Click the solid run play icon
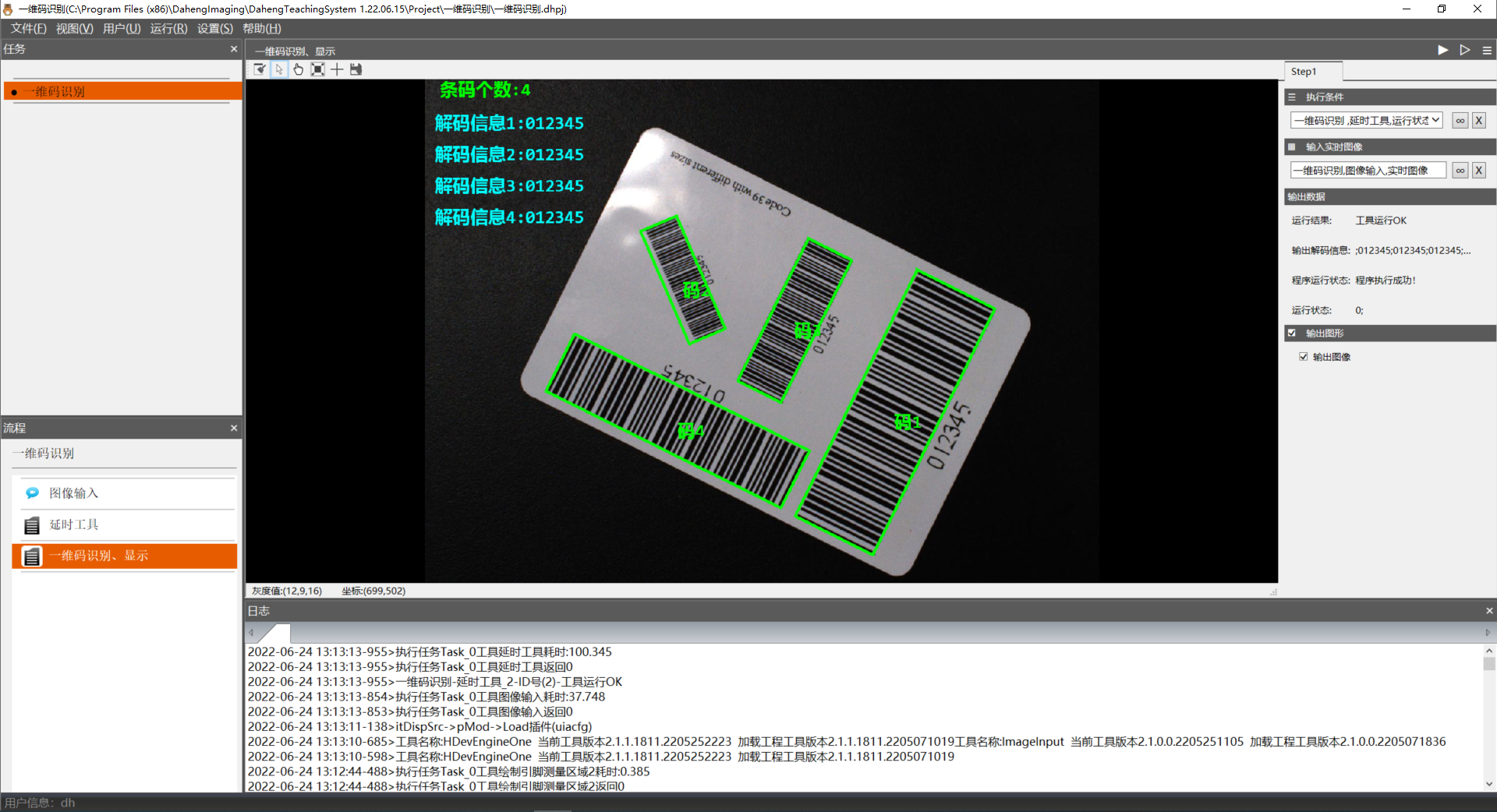This screenshot has height=812, width=1497. (1442, 50)
